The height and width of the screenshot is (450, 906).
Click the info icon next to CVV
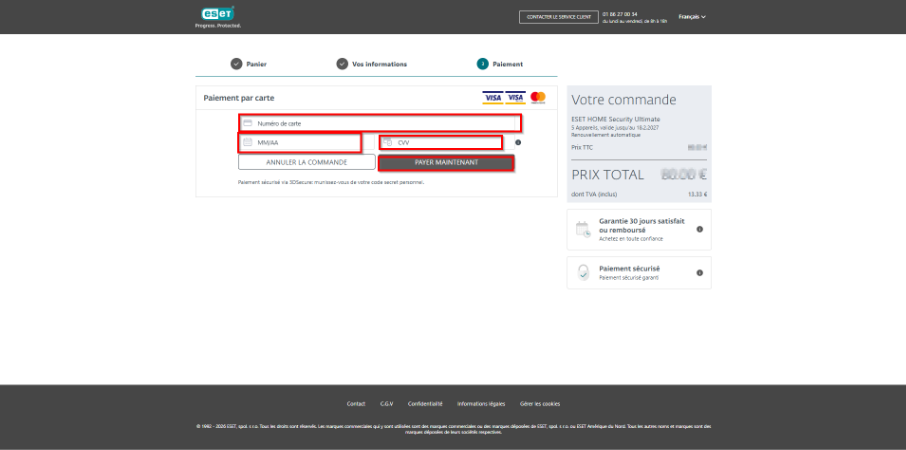click(x=518, y=142)
